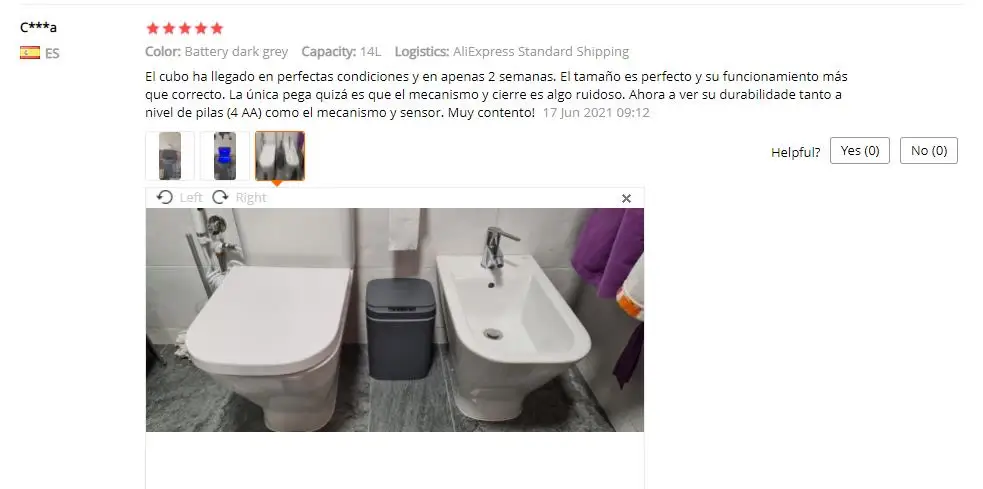Click the five-star rating icons

tap(184, 28)
